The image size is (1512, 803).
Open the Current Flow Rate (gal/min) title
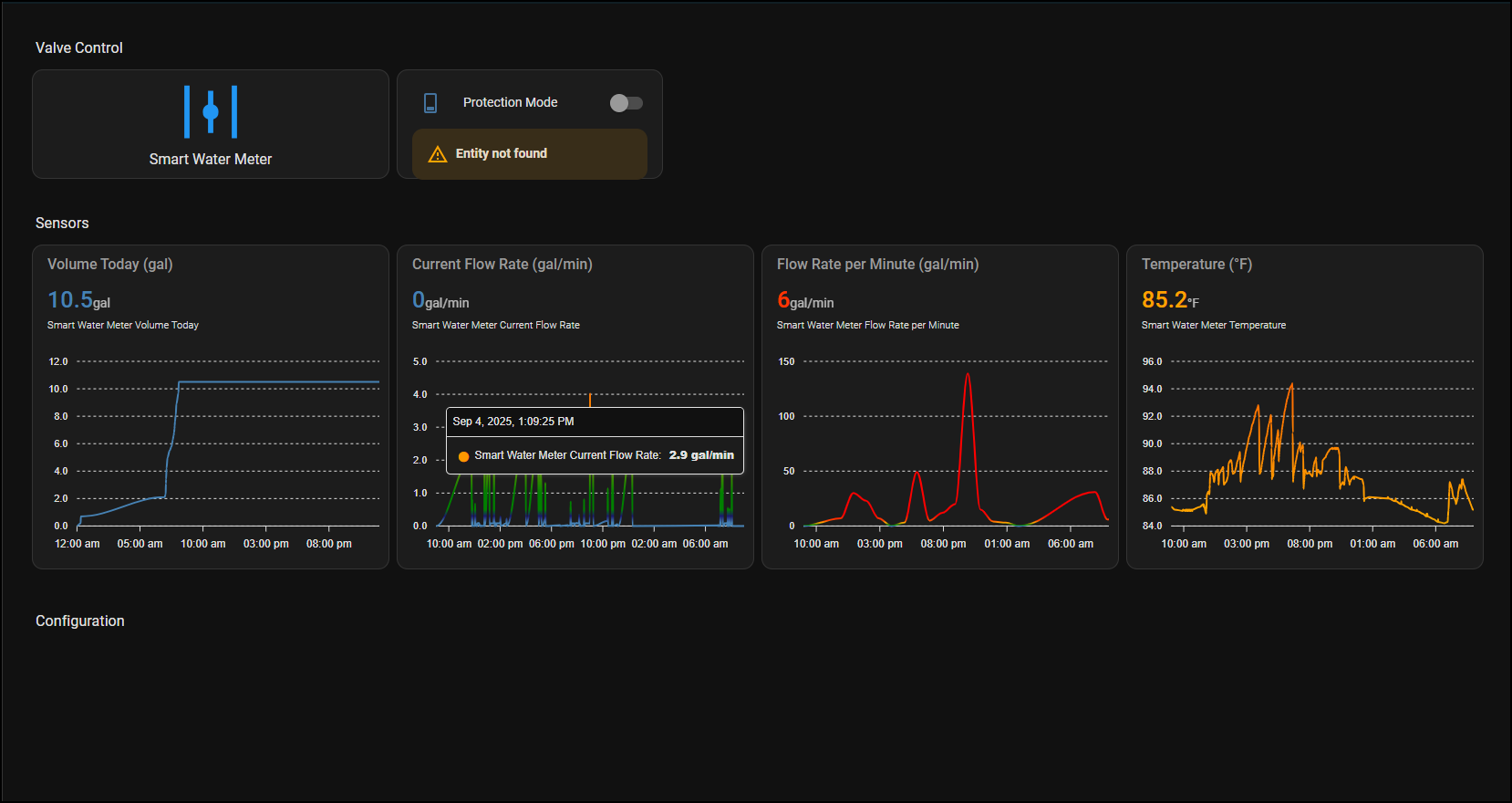coord(502,265)
